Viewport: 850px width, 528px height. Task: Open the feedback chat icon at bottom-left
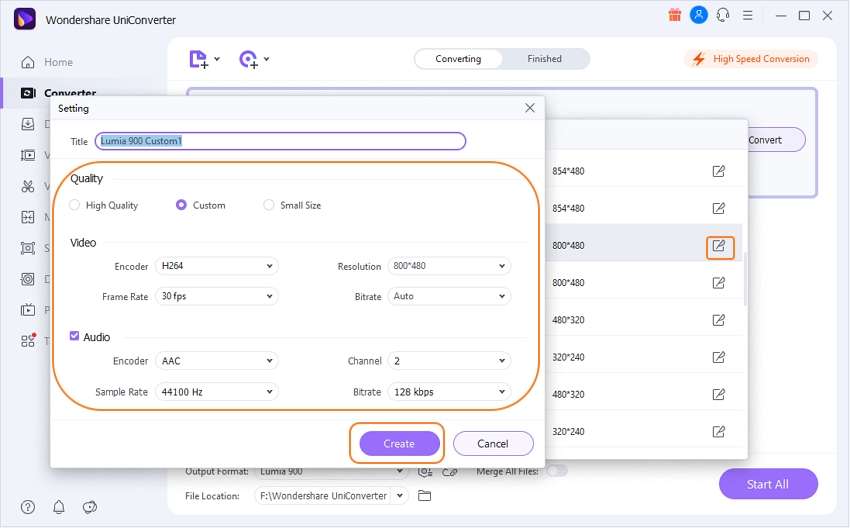(x=89, y=507)
